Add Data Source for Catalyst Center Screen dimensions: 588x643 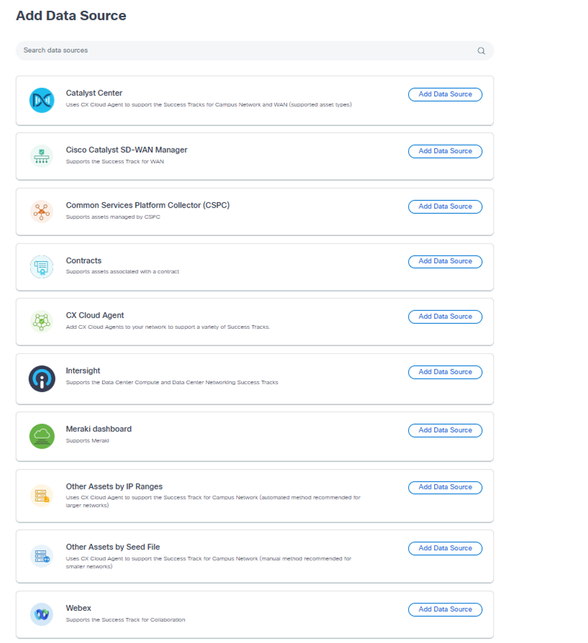pyautogui.click(x=445, y=94)
